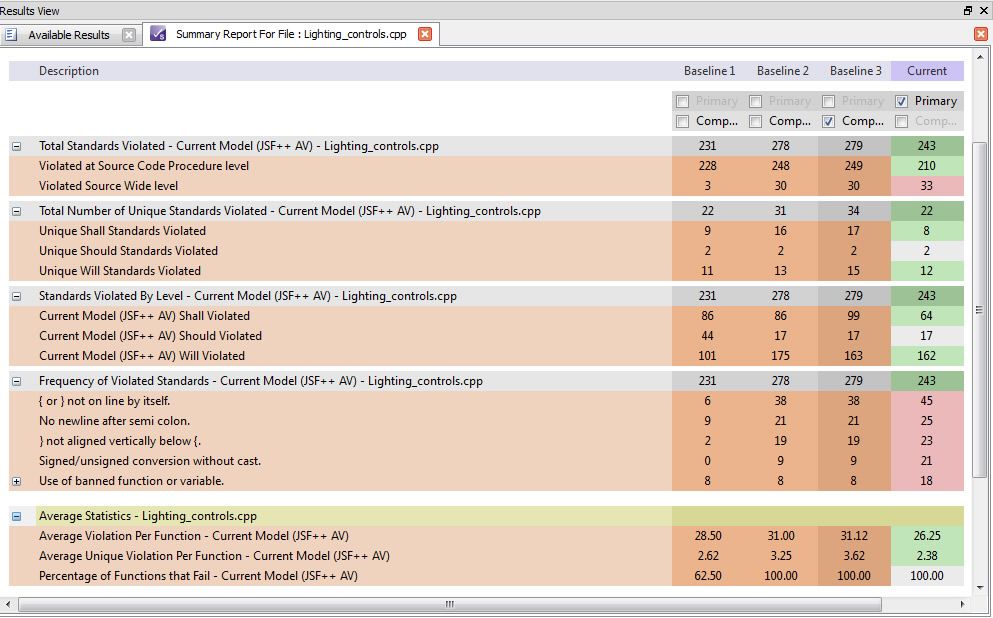Expand the Use of banned function row
The image size is (993, 618).
[x=16, y=481]
